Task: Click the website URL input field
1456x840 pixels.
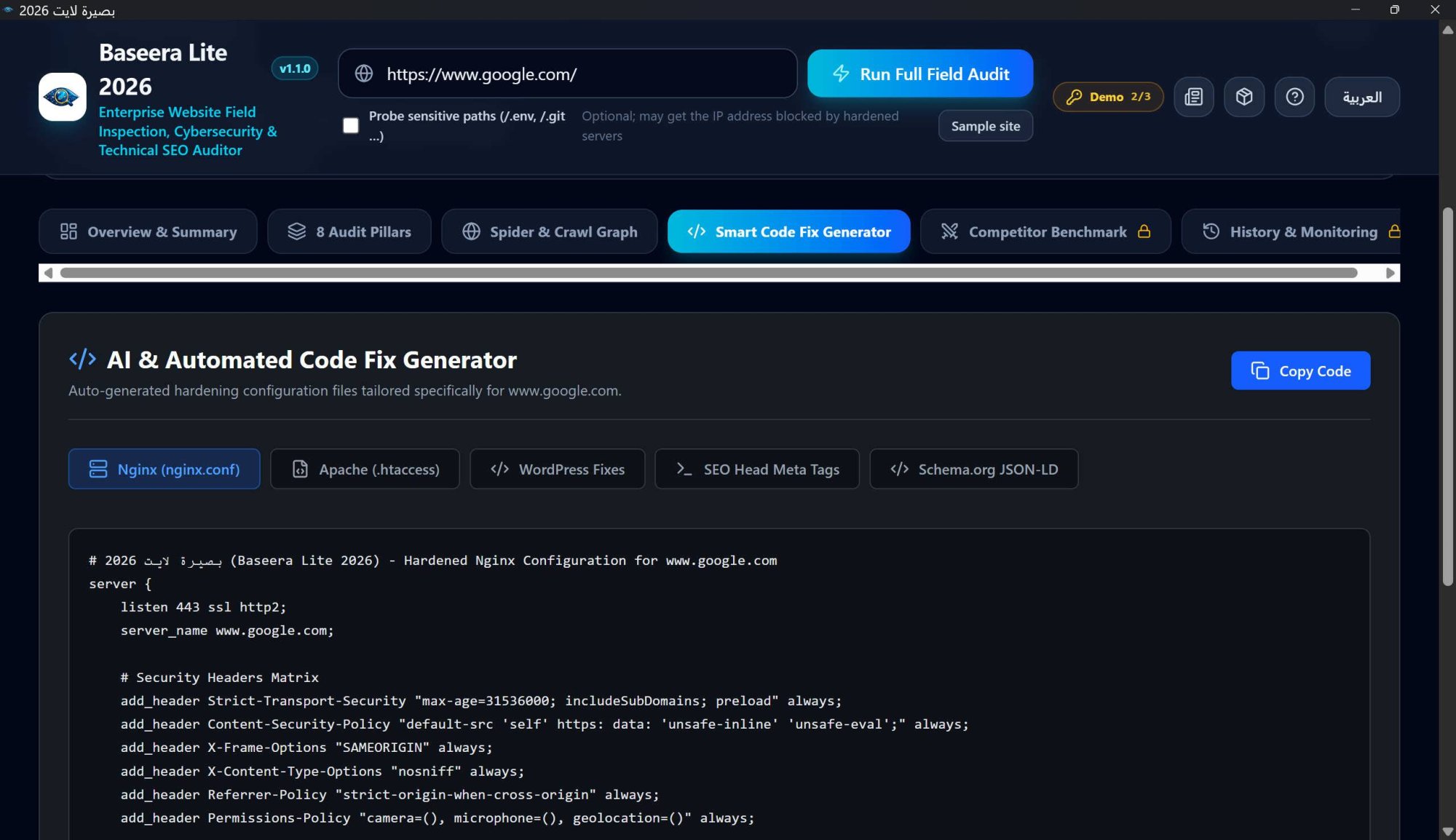Action: click(x=568, y=74)
